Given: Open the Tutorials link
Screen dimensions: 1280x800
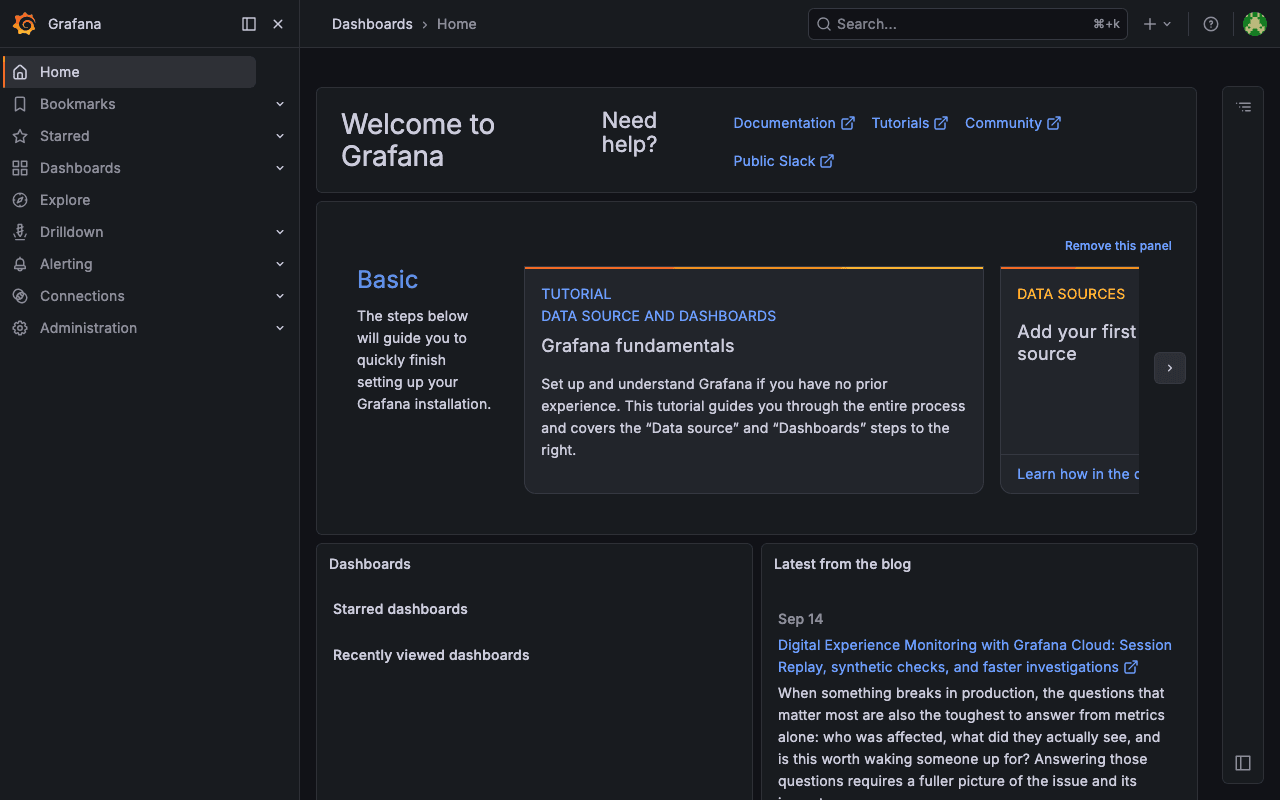Looking at the screenshot, I should pyautogui.click(x=909, y=123).
